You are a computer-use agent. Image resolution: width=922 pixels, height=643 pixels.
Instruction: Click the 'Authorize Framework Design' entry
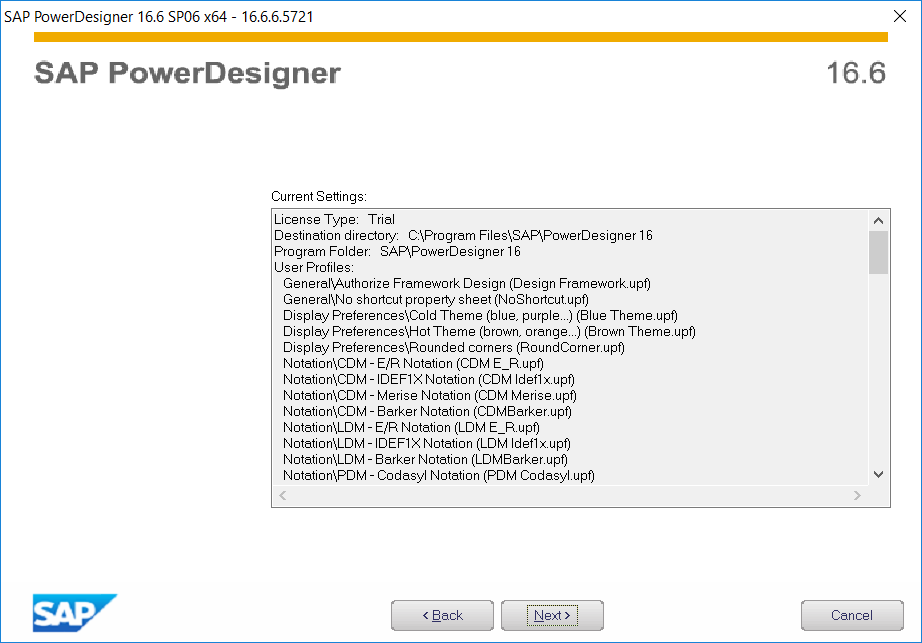tap(467, 283)
